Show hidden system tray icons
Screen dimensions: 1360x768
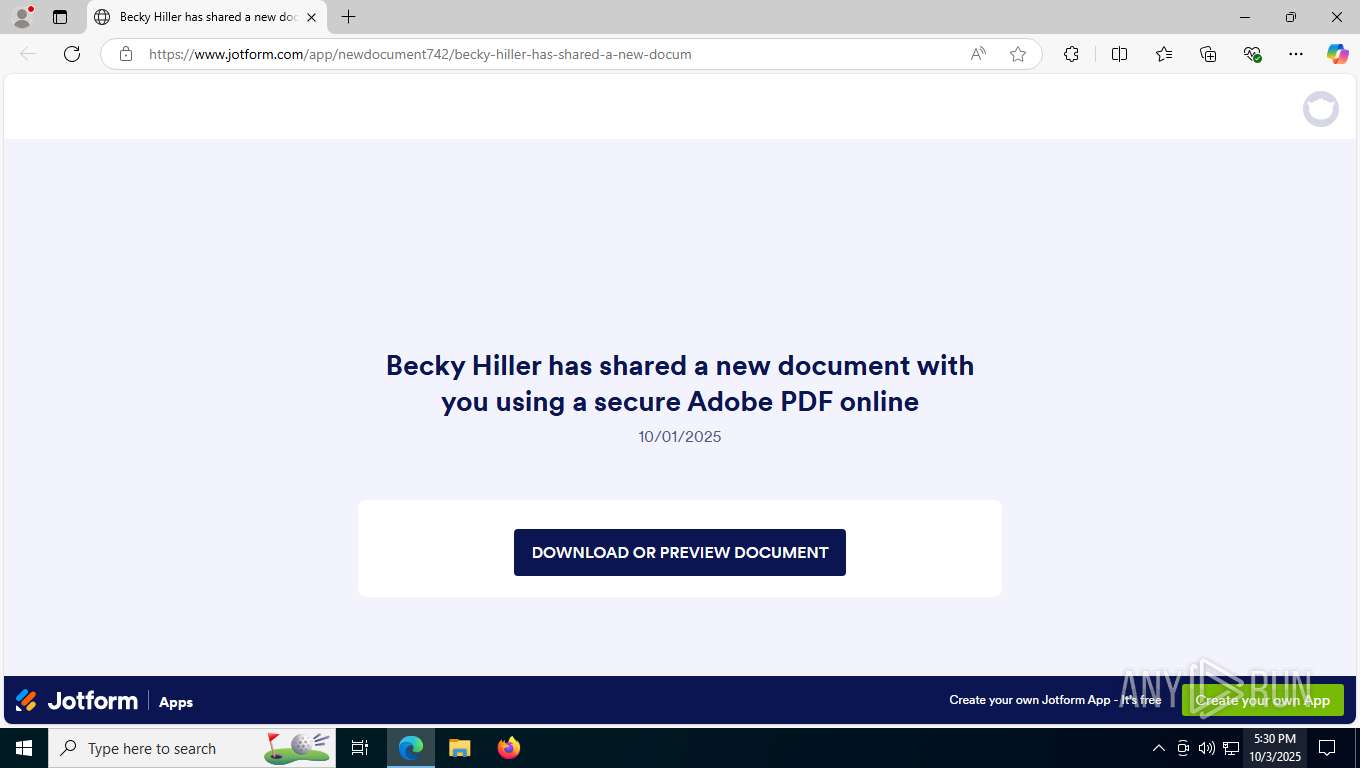pos(1159,748)
